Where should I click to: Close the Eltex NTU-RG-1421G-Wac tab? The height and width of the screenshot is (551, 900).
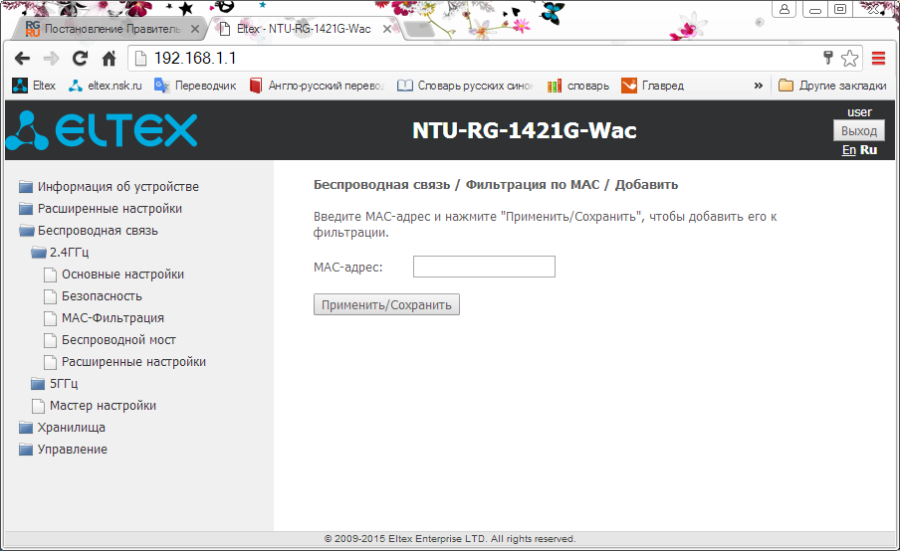387,29
